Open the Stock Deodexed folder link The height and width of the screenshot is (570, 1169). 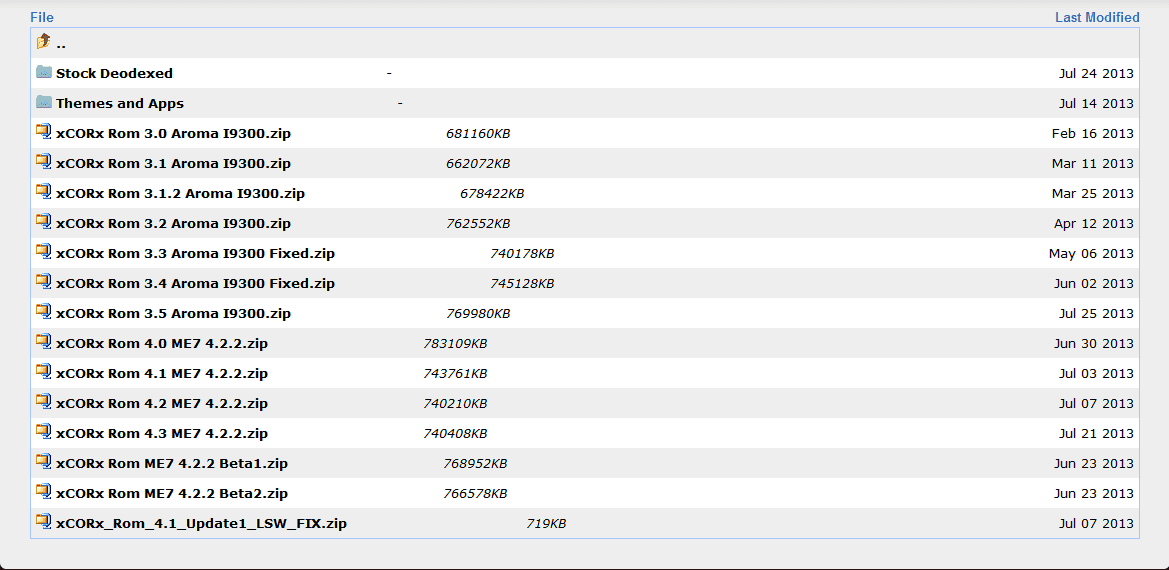pos(114,73)
